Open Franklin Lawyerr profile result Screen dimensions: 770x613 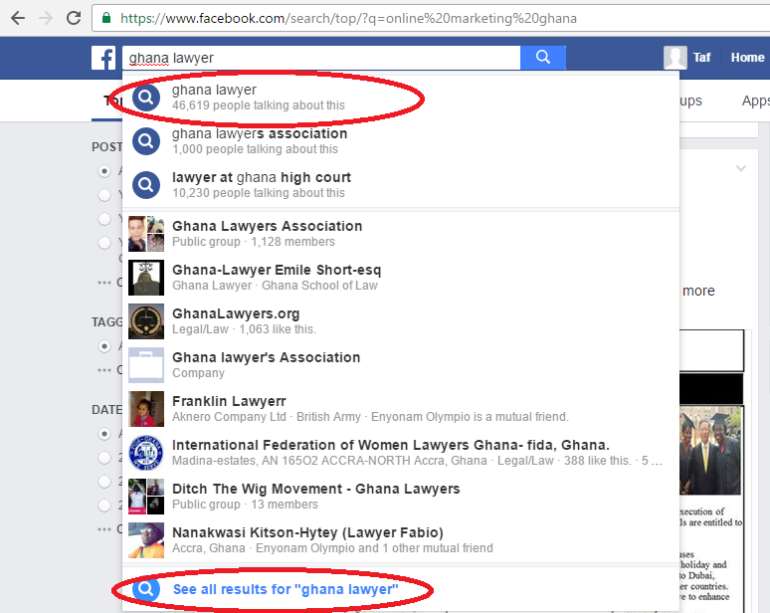tap(401, 409)
